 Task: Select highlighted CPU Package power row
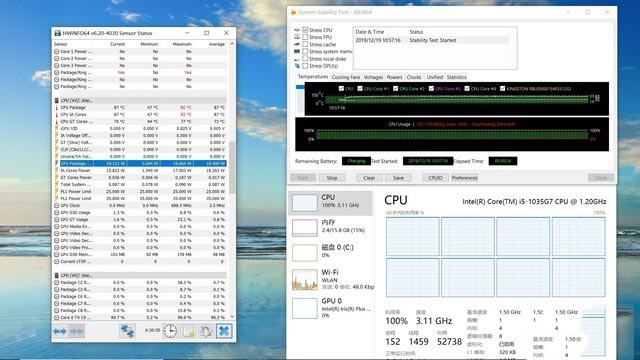click(x=140, y=163)
